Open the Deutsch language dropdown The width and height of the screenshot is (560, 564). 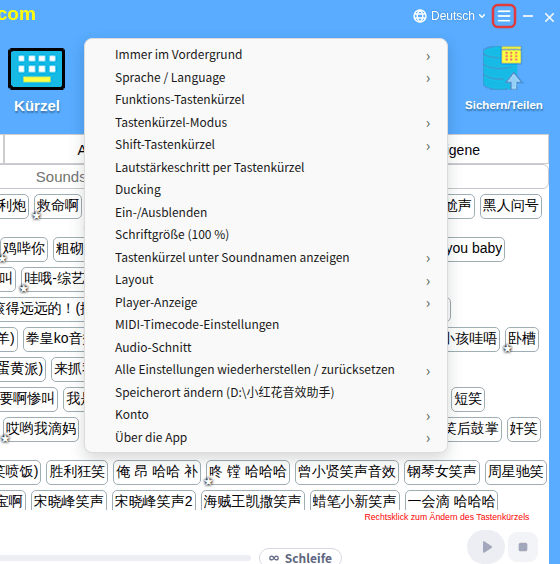click(449, 16)
